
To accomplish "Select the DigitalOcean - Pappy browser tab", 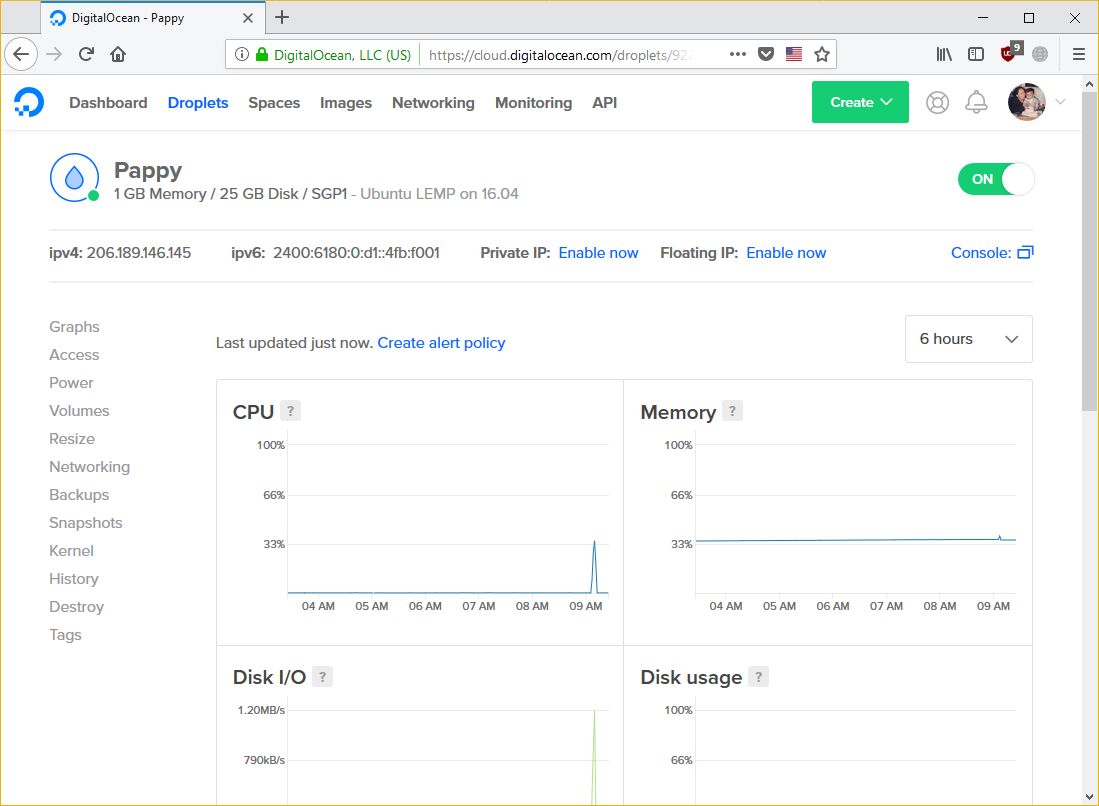I will tap(153, 18).
